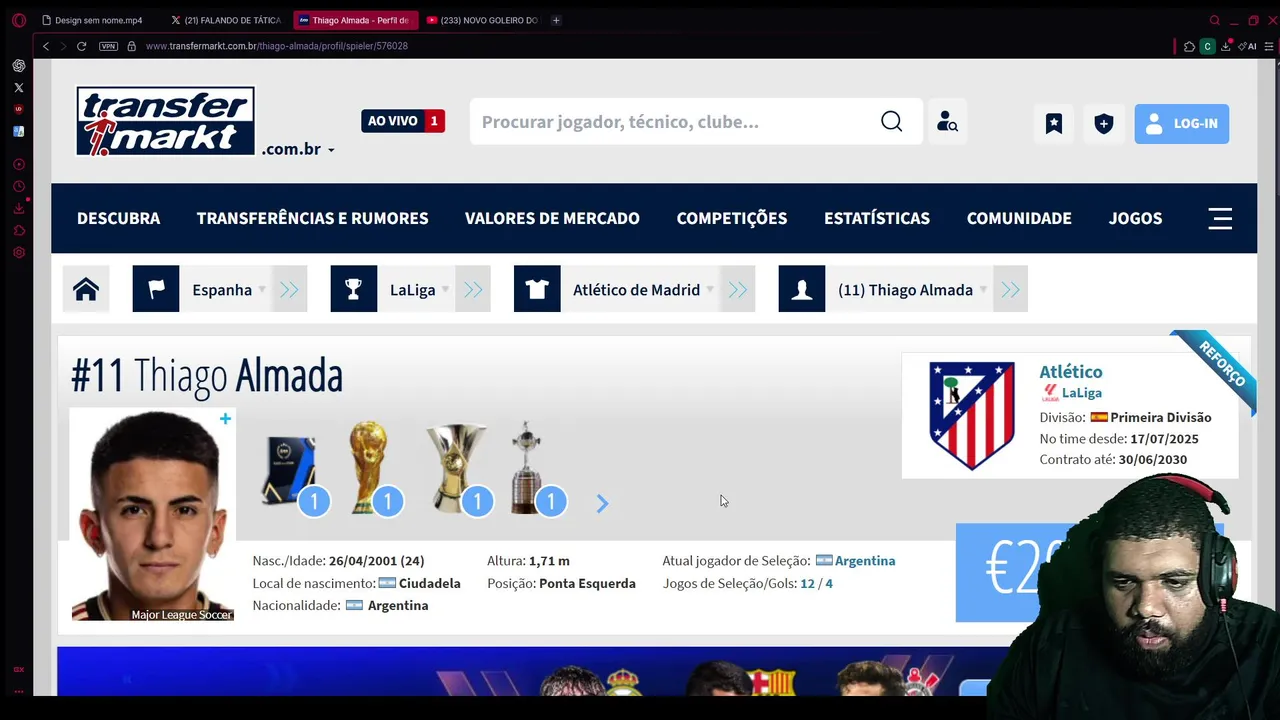Open browser downloads toolbar icon
Screen dimensions: 1280x720
click(1225, 46)
